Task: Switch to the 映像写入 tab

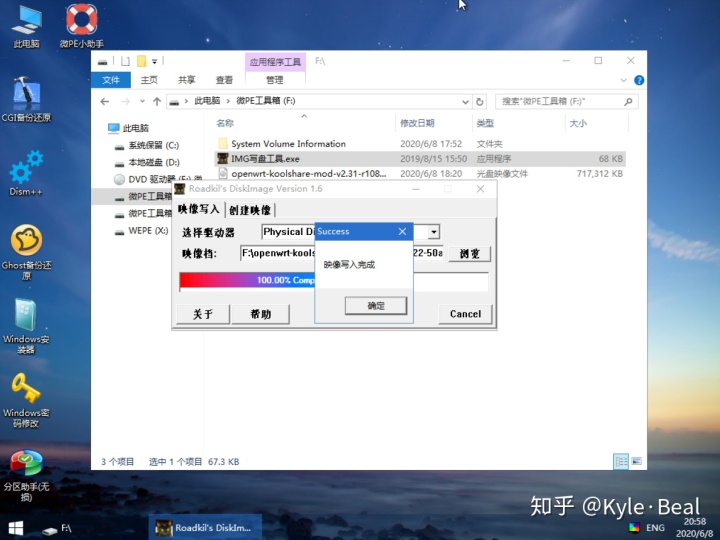Action: pos(199,209)
